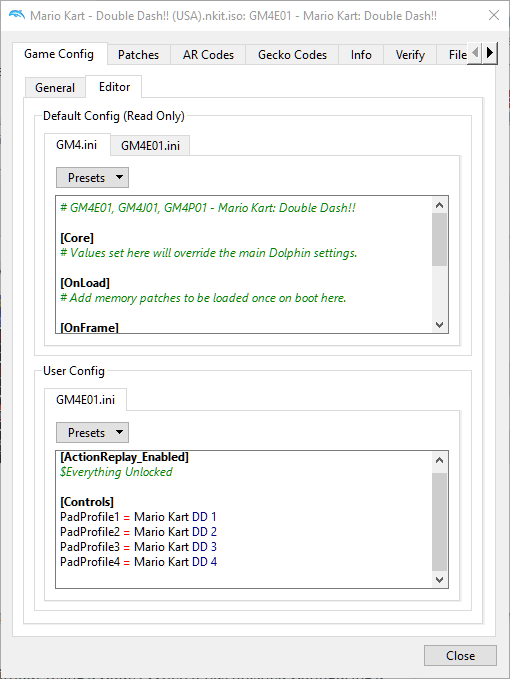Click the [OnLoad] section header text

(85, 283)
